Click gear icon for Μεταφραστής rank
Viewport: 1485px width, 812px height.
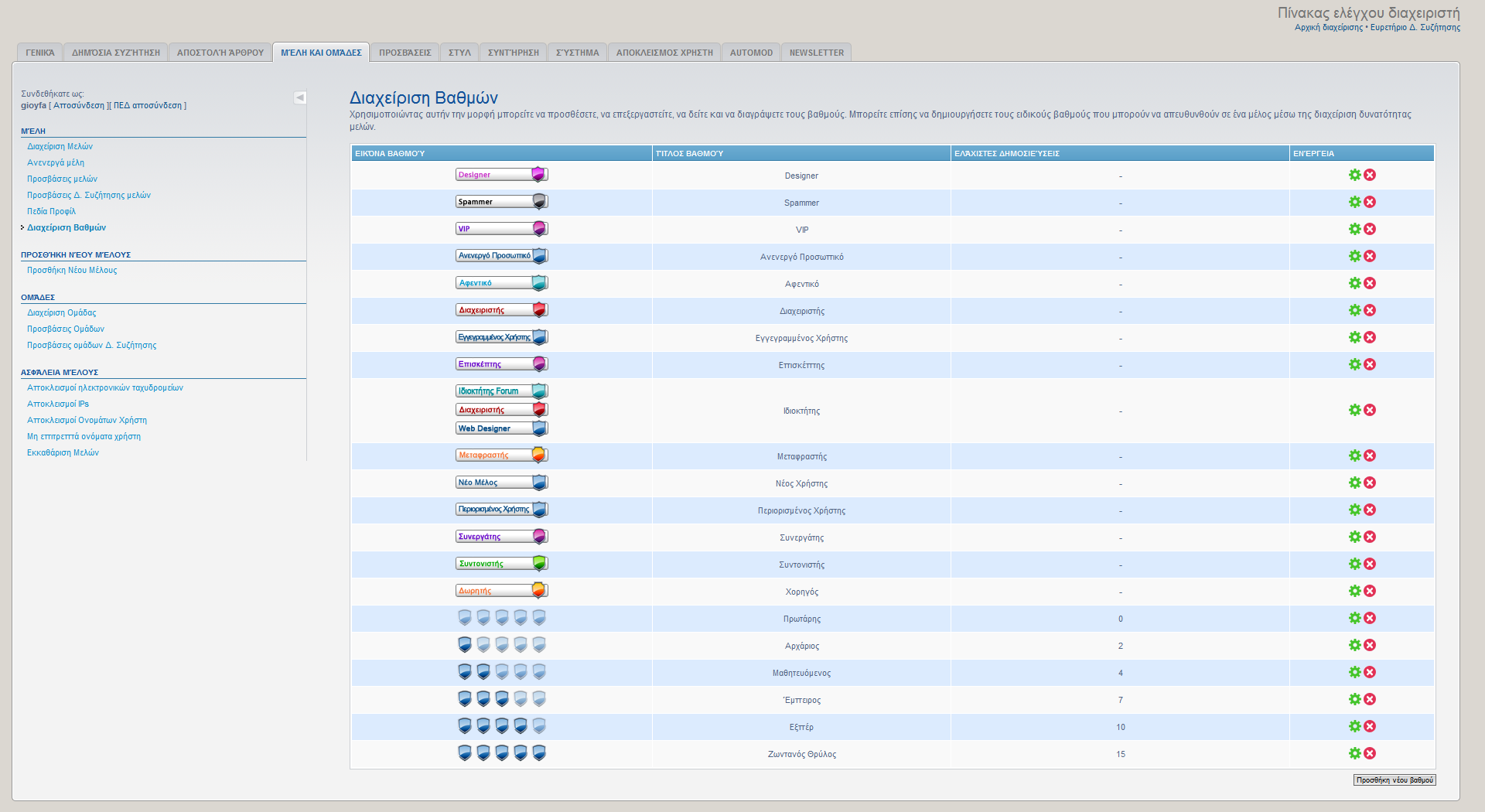pos(1354,455)
